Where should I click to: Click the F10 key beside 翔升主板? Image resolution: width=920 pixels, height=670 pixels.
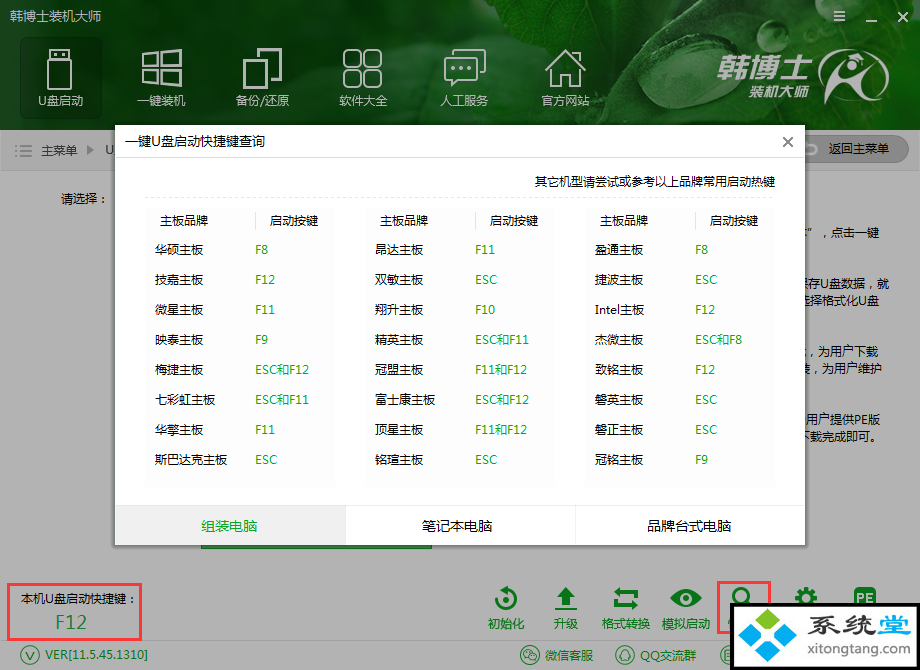[x=485, y=310]
